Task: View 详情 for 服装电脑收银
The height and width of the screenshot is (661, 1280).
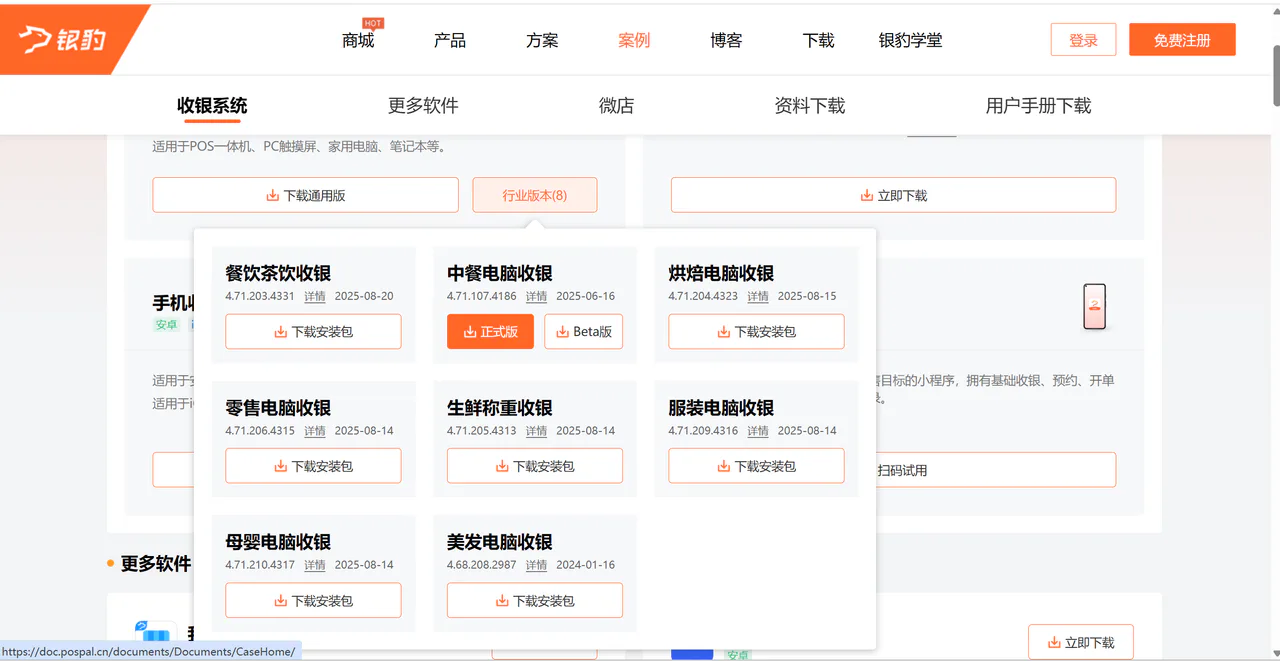Action: point(758,431)
